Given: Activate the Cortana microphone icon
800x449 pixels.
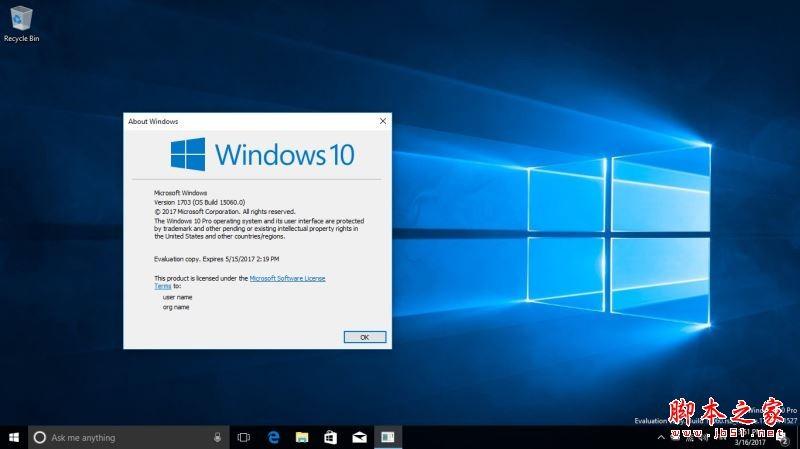Looking at the screenshot, I should point(217,437).
